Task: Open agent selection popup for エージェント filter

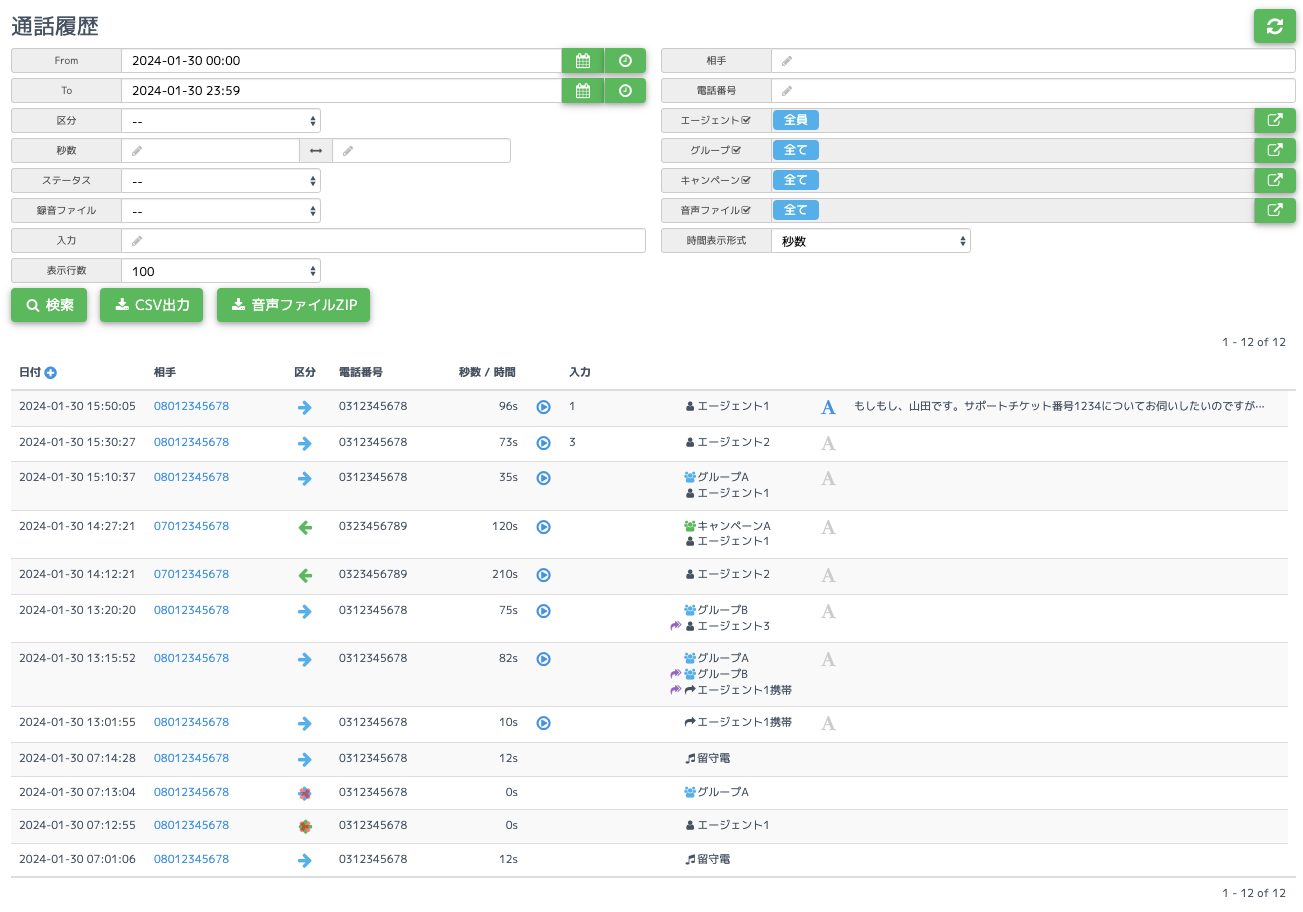Action: (x=1275, y=120)
